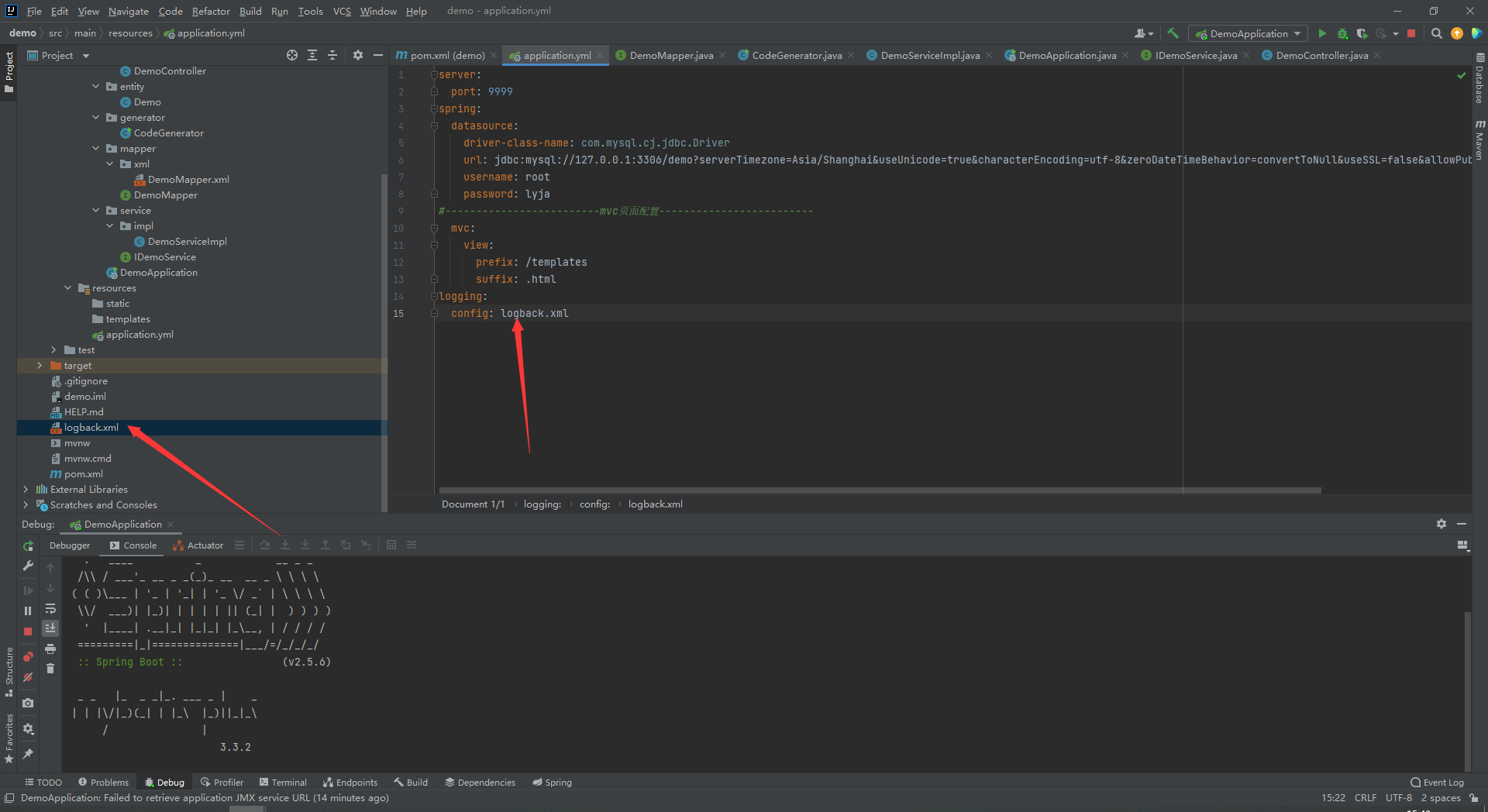Open the Actuator tab

click(198, 545)
